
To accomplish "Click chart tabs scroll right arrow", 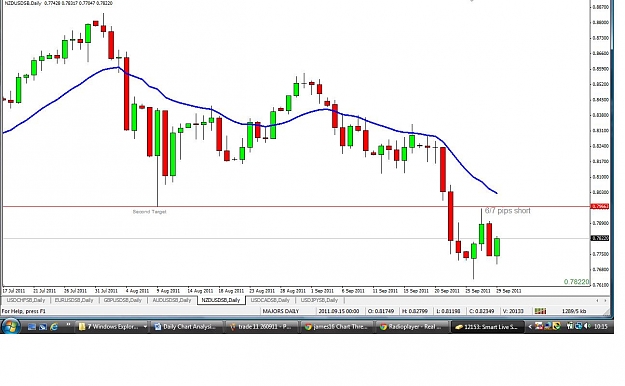I will tap(605, 300).
